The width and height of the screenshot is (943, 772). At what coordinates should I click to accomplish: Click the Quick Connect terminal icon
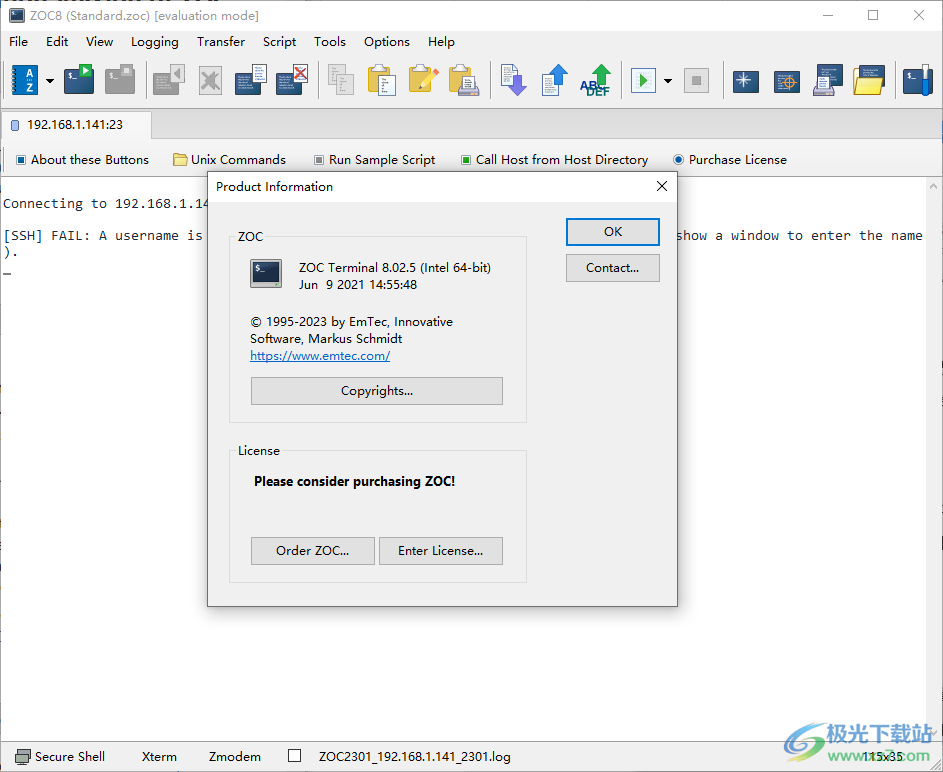point(79,79)
